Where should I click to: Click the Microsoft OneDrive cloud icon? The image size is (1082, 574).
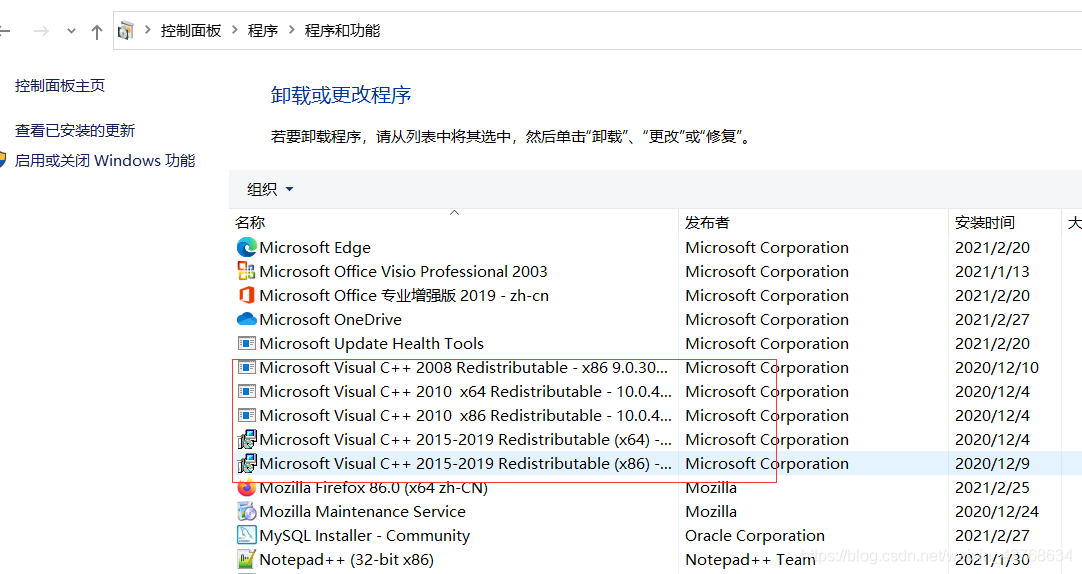tap(246, 319)
